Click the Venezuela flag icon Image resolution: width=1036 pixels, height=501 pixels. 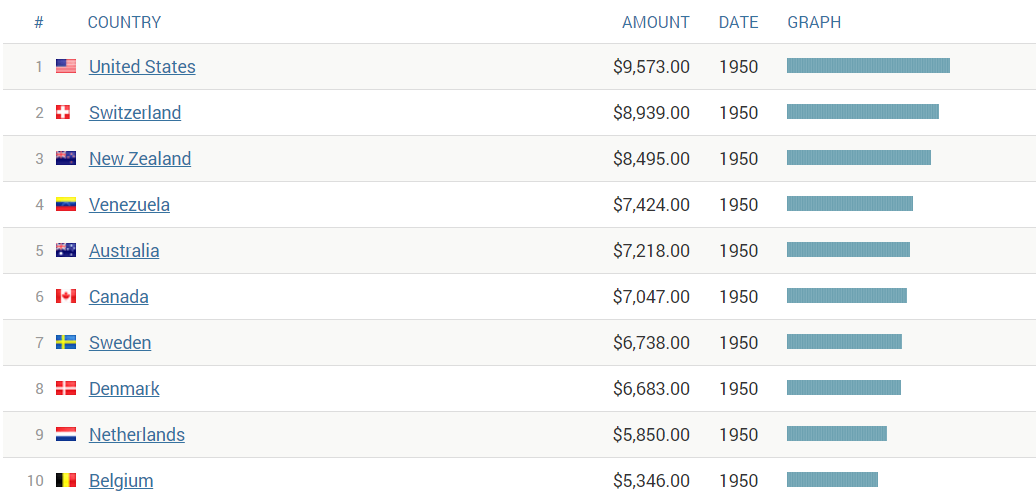[66, 204]
